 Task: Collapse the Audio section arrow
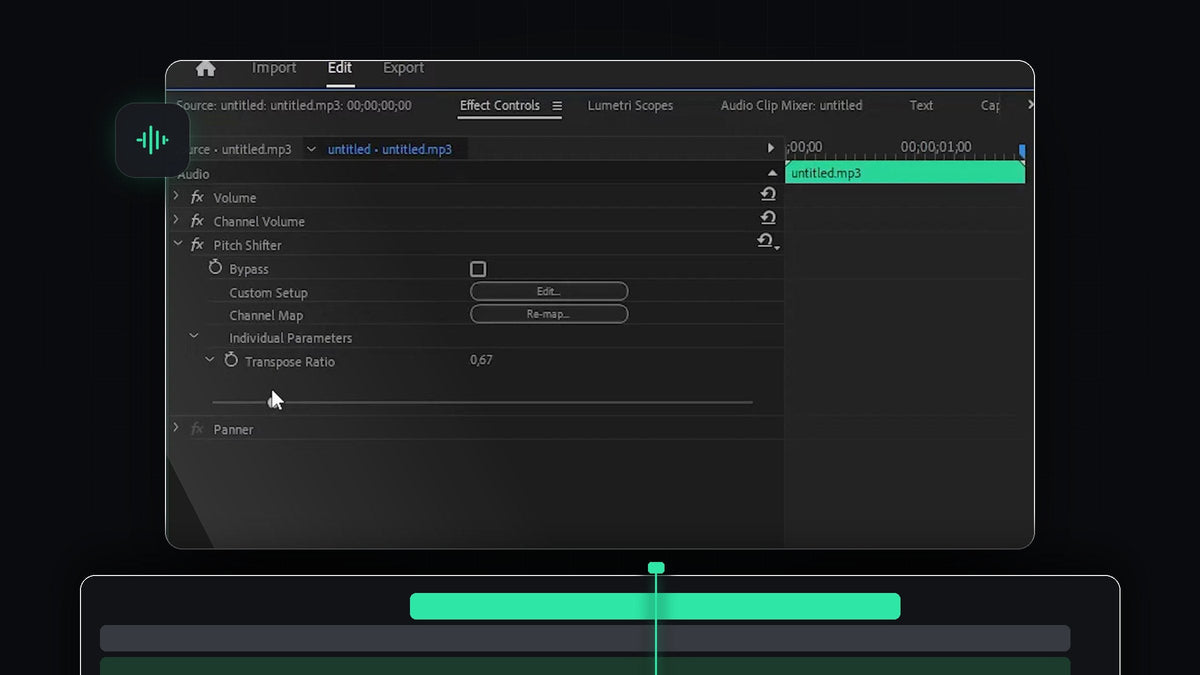pos(772,174)
